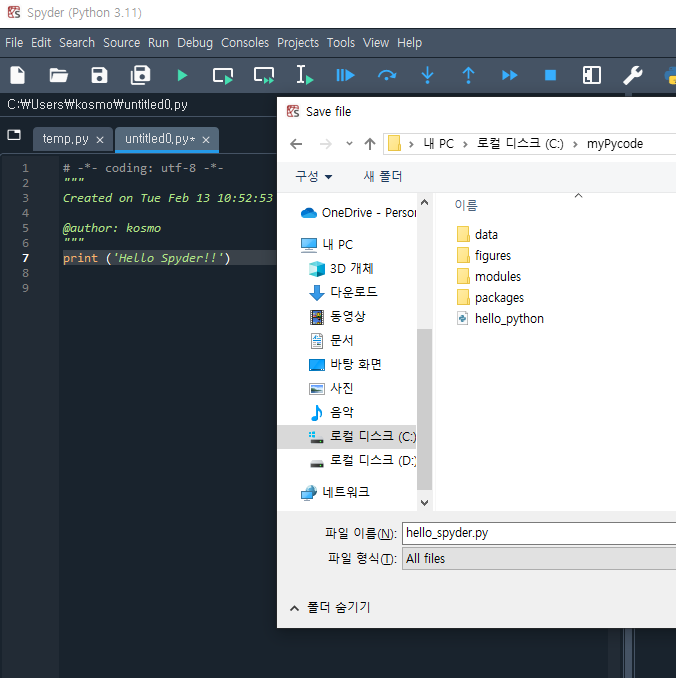Collapse folders with 폴더 숨기기
Viewport: 676px width, 678px height.
[x=330, y=608]
